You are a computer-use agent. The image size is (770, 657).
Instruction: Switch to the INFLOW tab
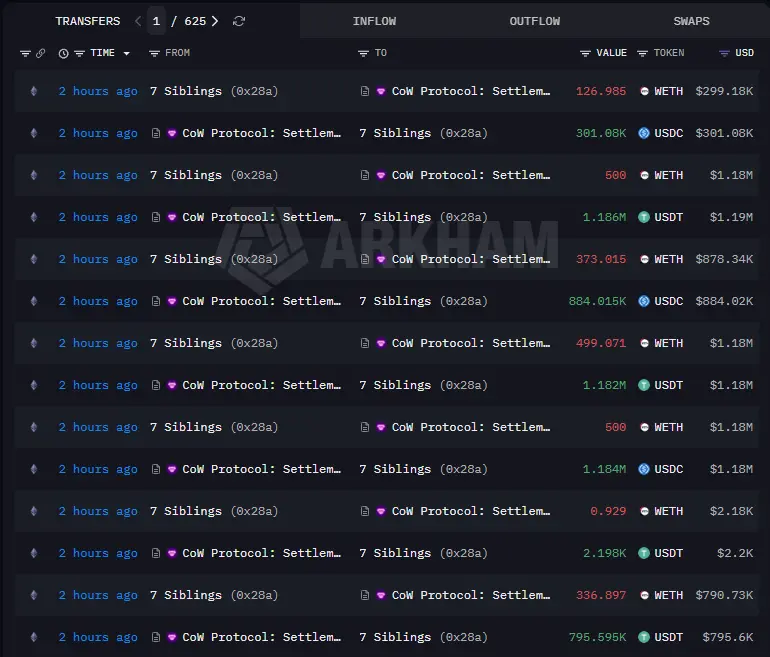click(374, 21)
